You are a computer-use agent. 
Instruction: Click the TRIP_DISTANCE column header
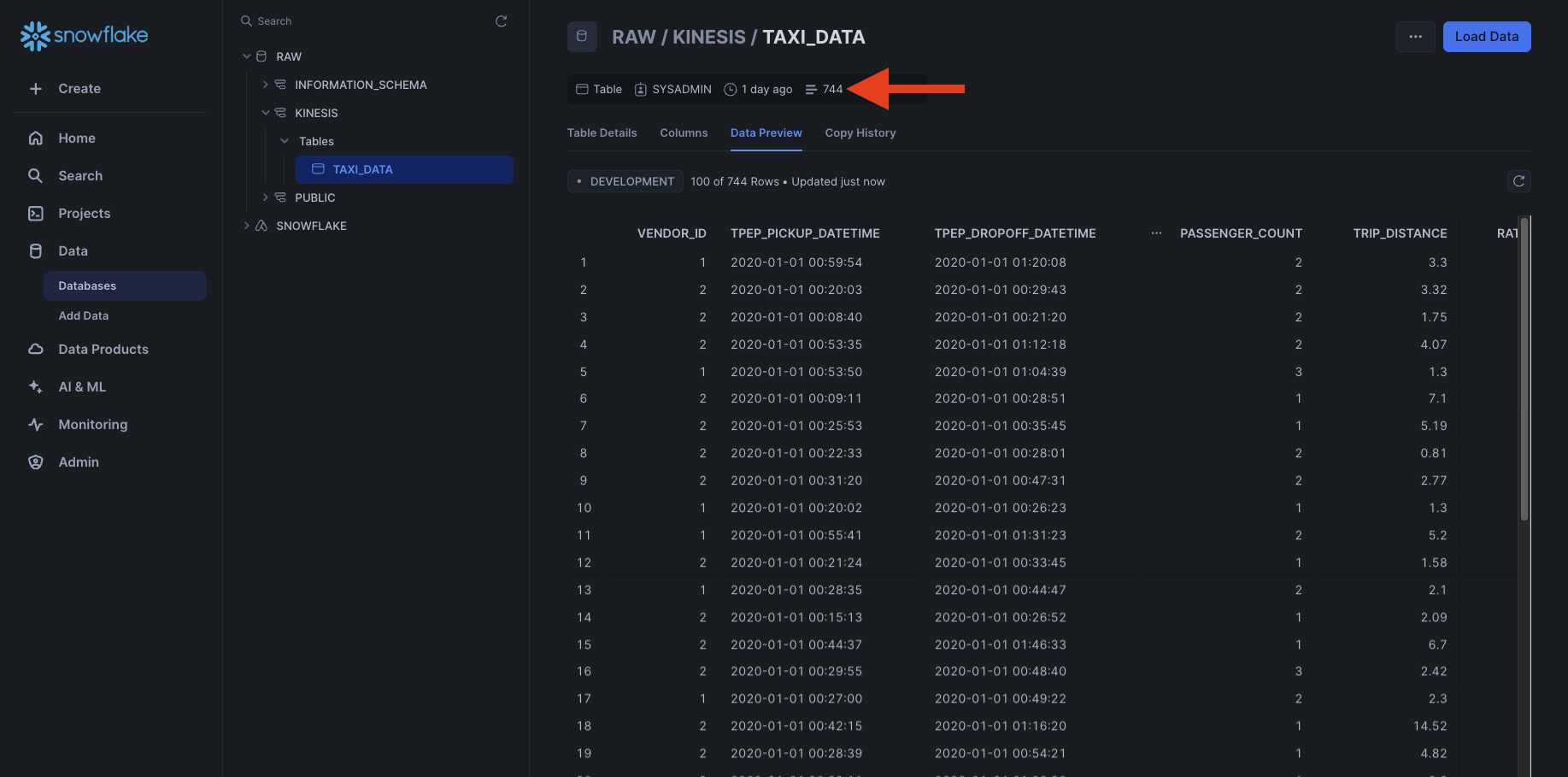point(1400,233)
